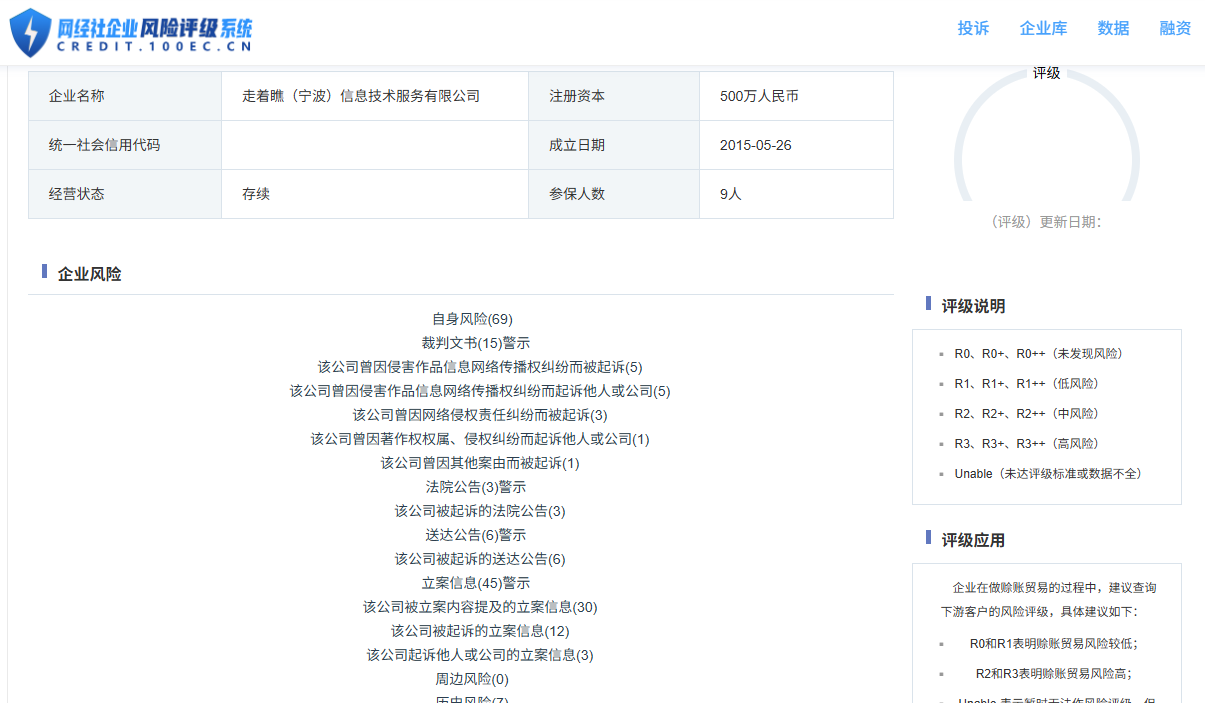
Task: Click the 存续 business status value
Action: tap(256, 194)
